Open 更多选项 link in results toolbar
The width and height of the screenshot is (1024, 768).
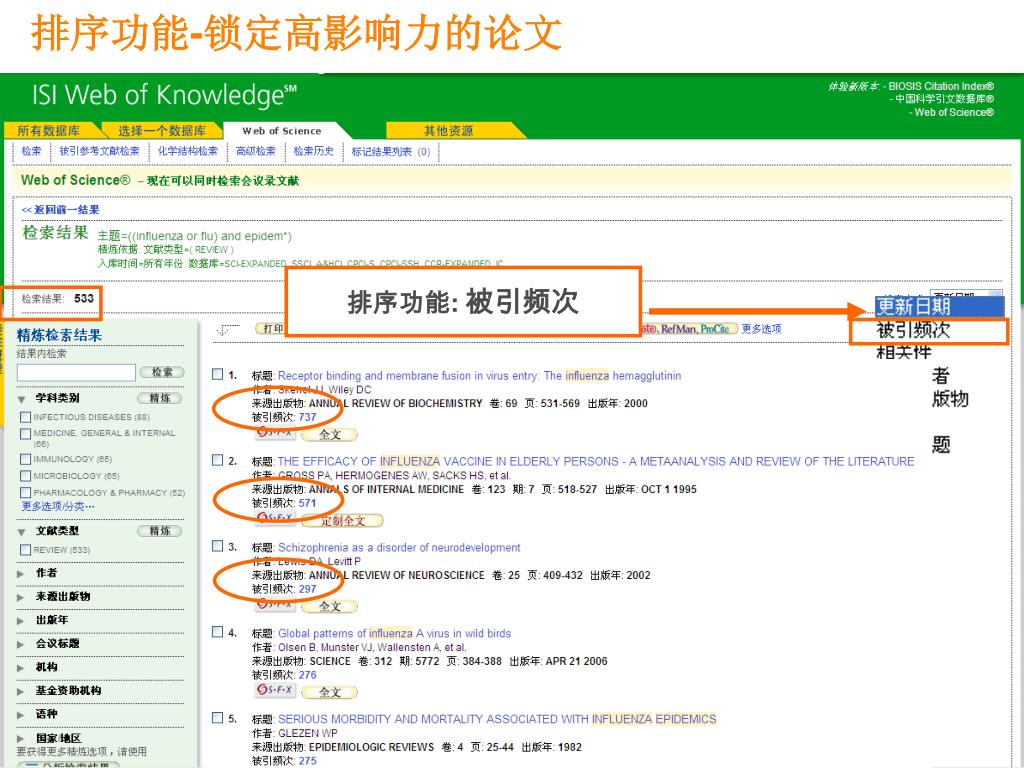pyautogui.click(x=761, y=328)
